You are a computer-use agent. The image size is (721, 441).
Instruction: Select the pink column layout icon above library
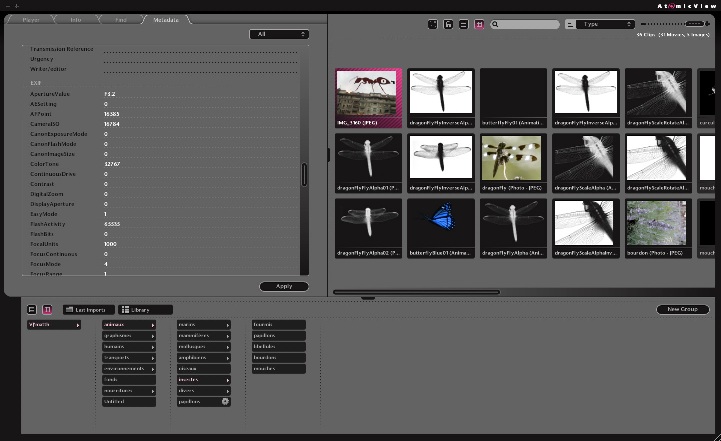coord(47,310)
